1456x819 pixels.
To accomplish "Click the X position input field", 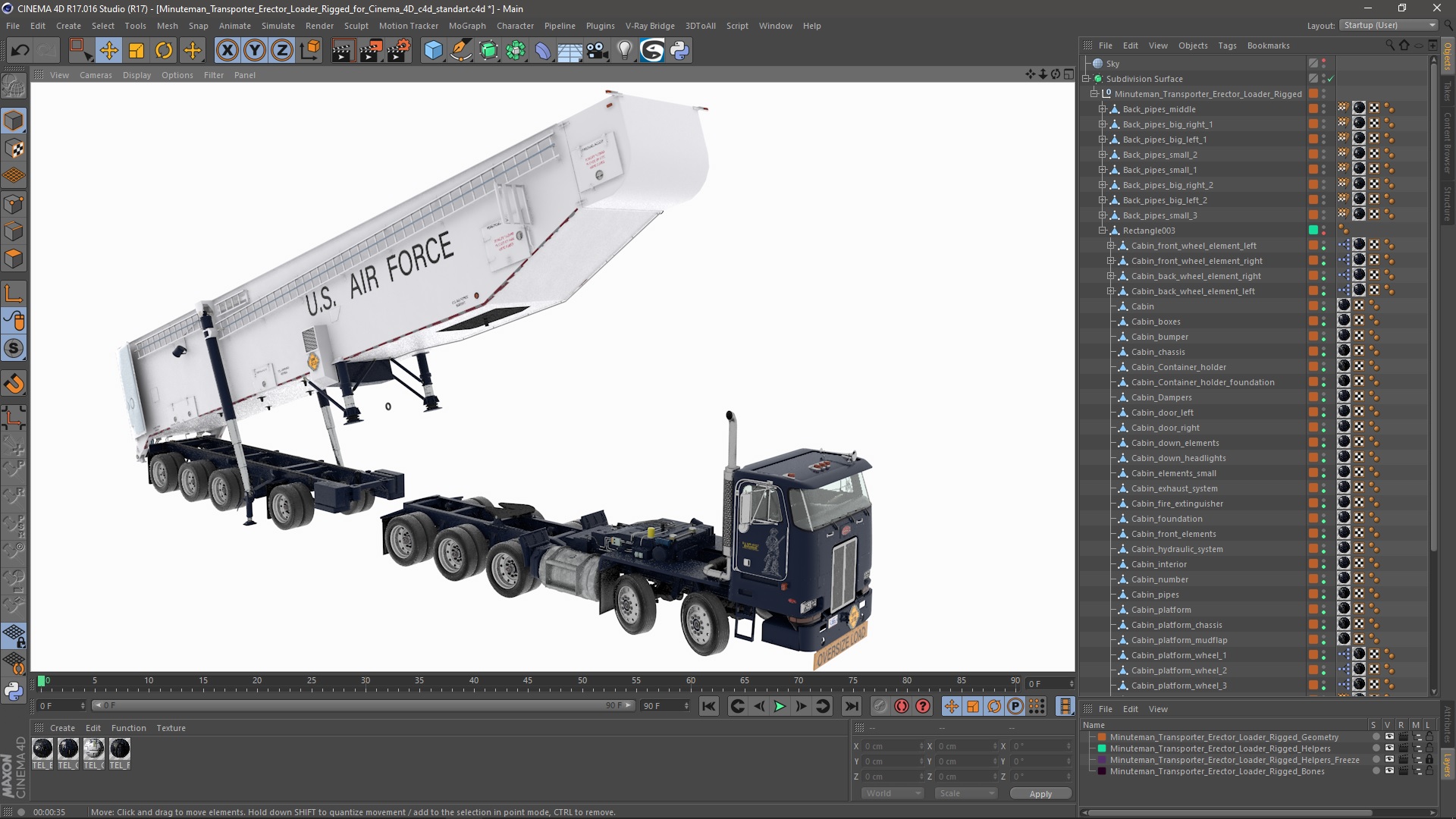I will (893, 746).
